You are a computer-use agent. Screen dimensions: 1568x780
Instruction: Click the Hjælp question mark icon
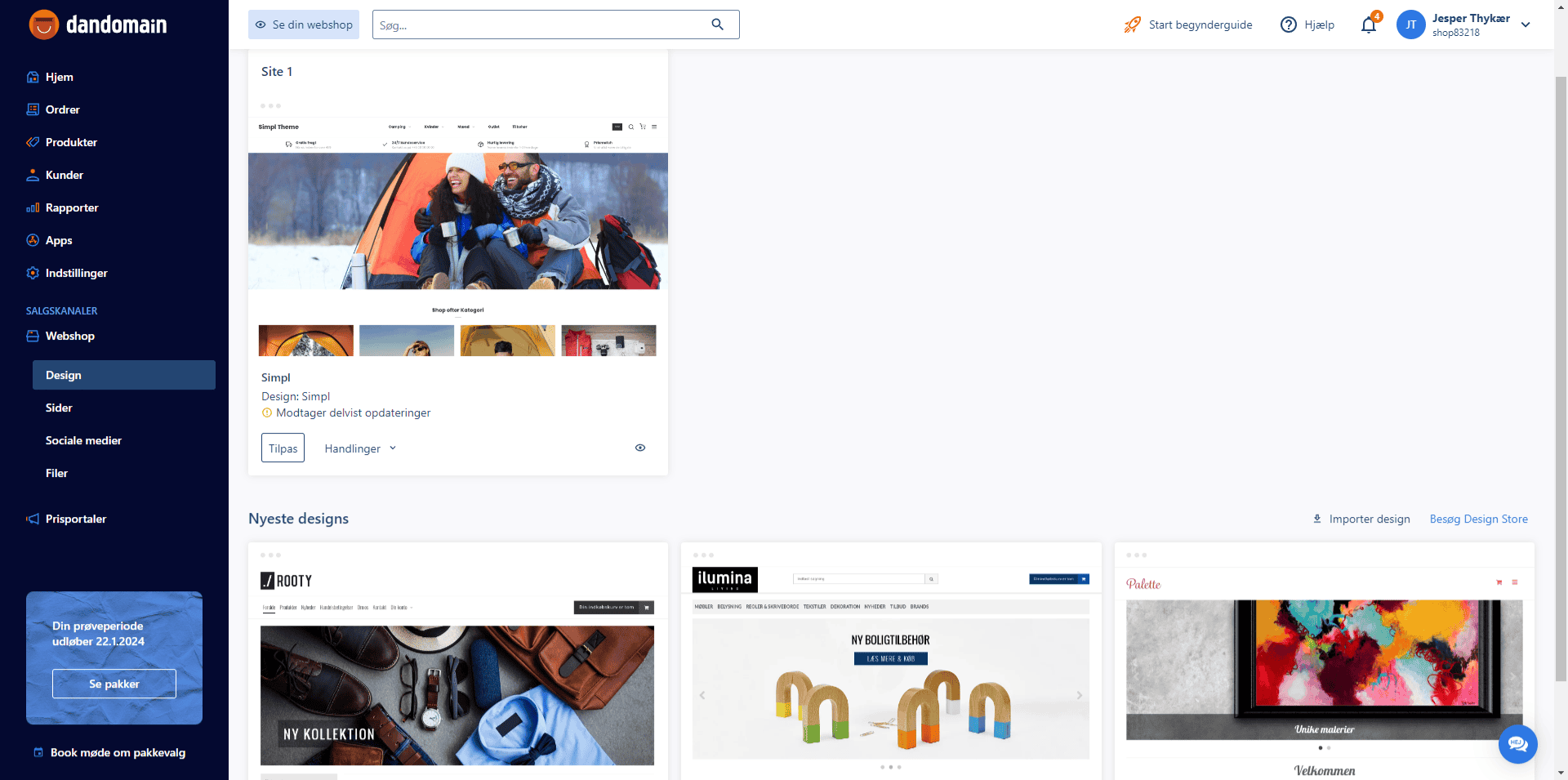point(1288,25)
